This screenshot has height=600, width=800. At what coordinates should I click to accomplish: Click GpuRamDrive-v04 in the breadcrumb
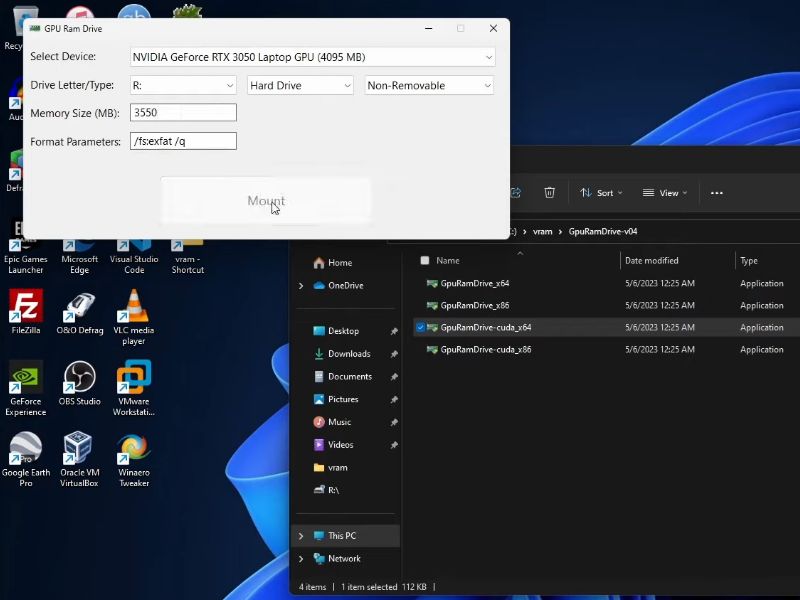point(603,232)
